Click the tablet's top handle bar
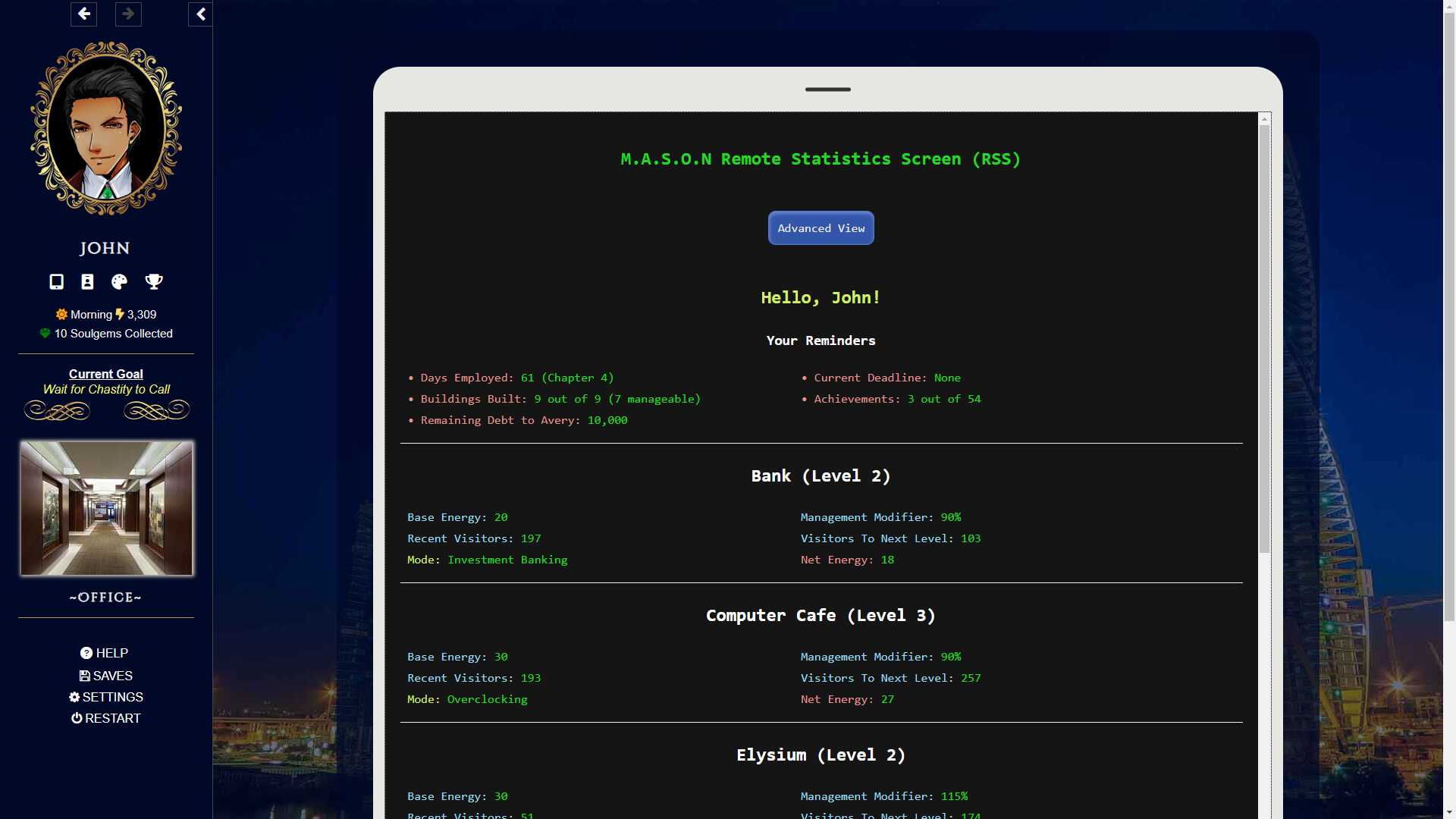The image size is (1456, 819). pos(827,89)
